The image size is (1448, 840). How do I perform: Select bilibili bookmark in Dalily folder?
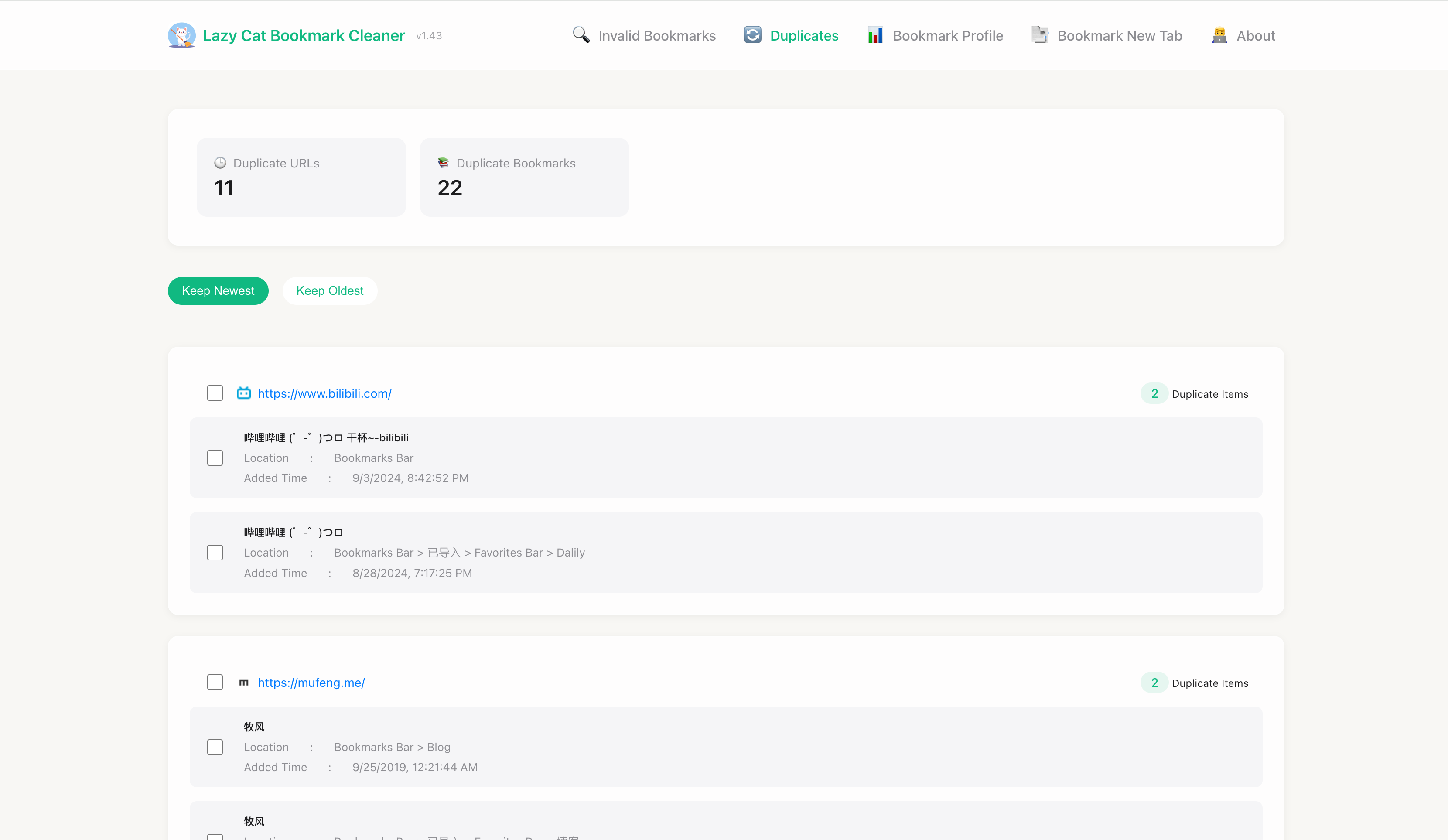point(215,553)
